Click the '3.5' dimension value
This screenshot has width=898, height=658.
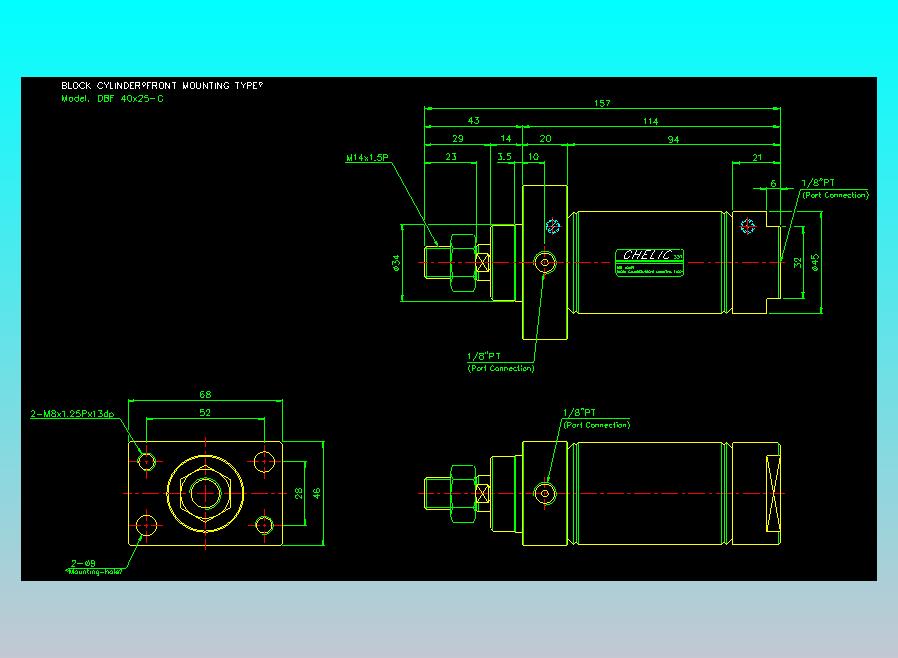(504, 156)
